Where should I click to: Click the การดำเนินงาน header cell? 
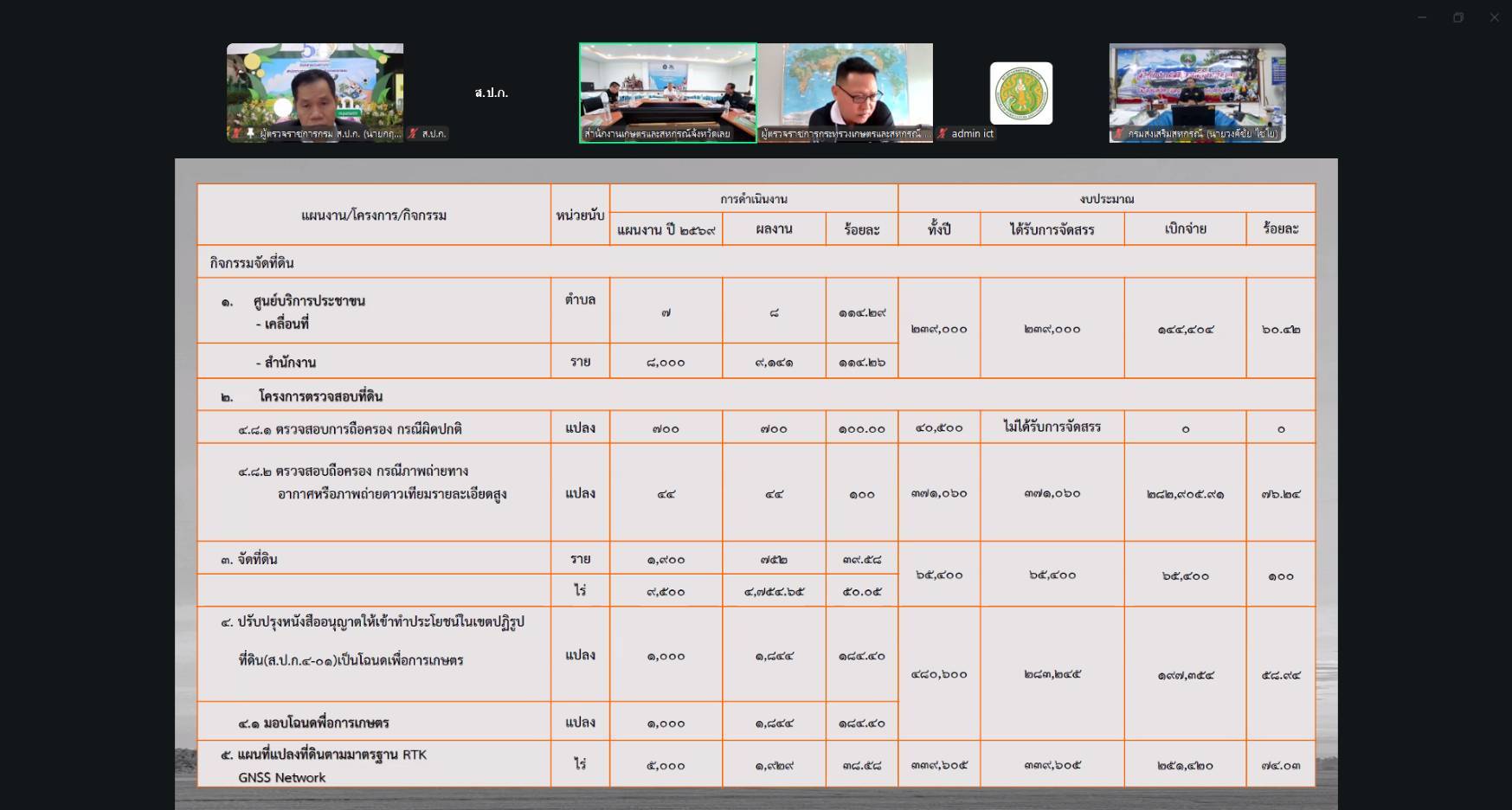coord(754,198)
